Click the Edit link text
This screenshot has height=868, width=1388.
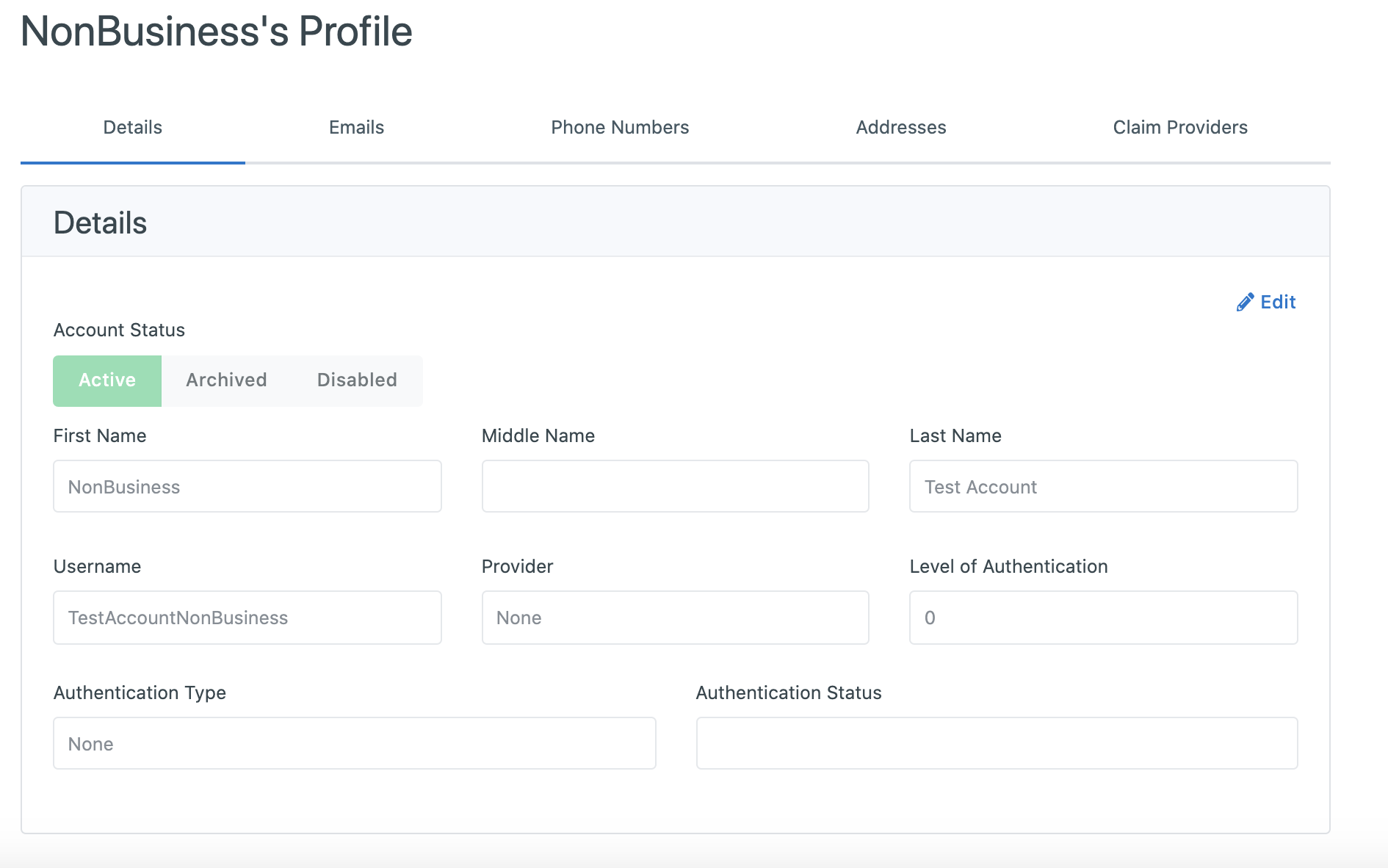(1278, 302)
